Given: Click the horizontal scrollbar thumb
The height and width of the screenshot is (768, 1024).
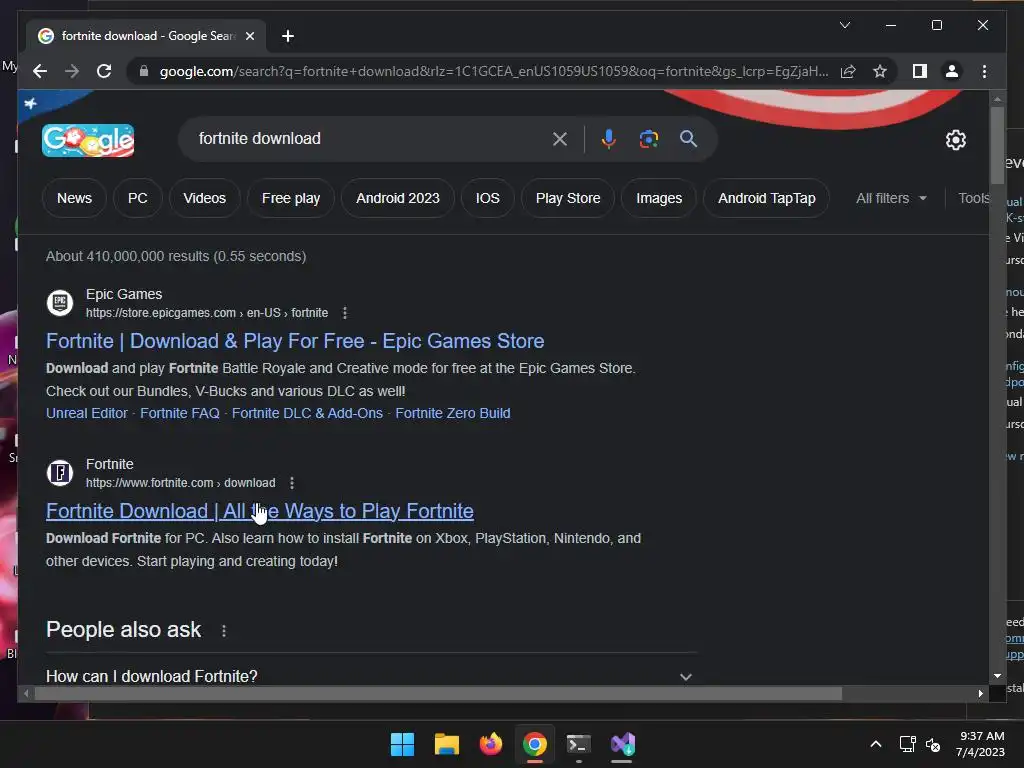Looking at the screenshot, I should click(x=438, y=694).
